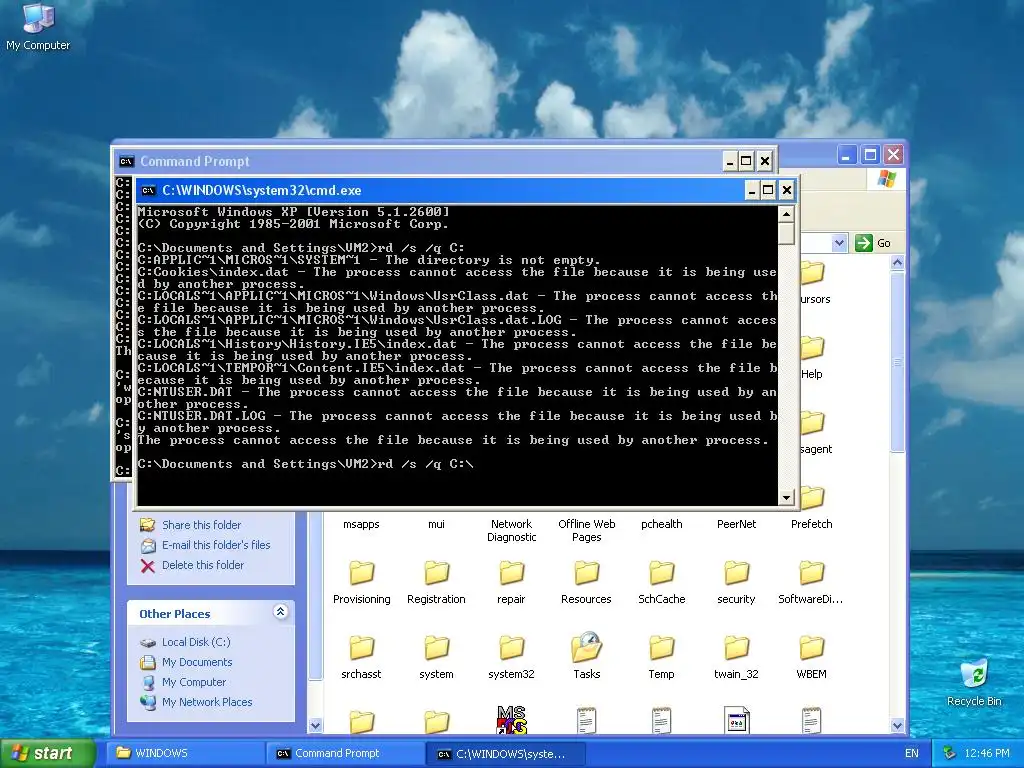1024x768 pixels.
Task: Click the Start button
Action: click(x=48, y=753)
